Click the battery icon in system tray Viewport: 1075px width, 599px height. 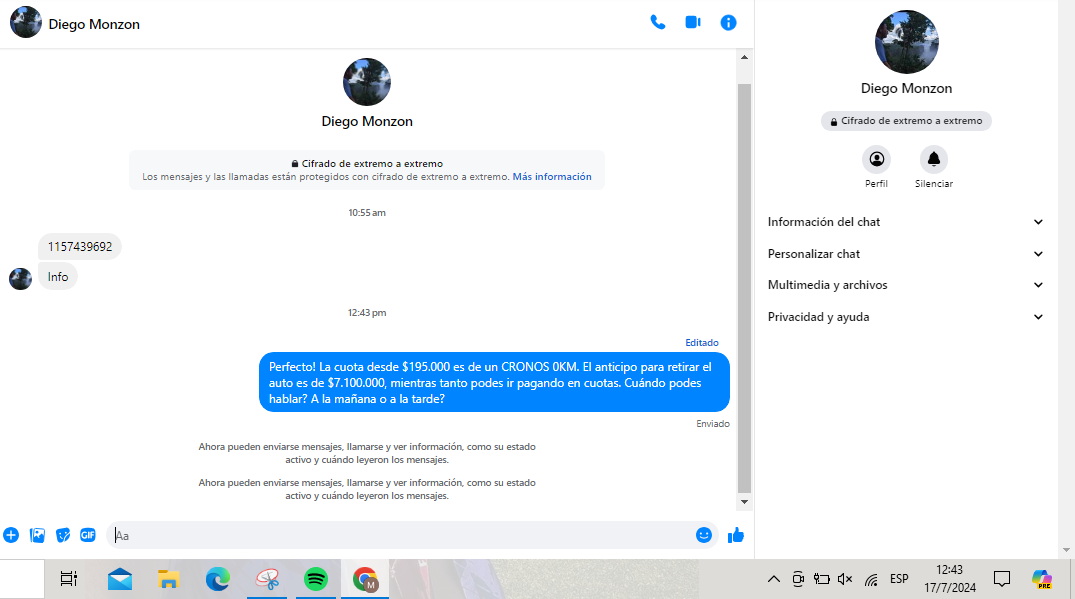pyautogui.click(x=821, y=579)
